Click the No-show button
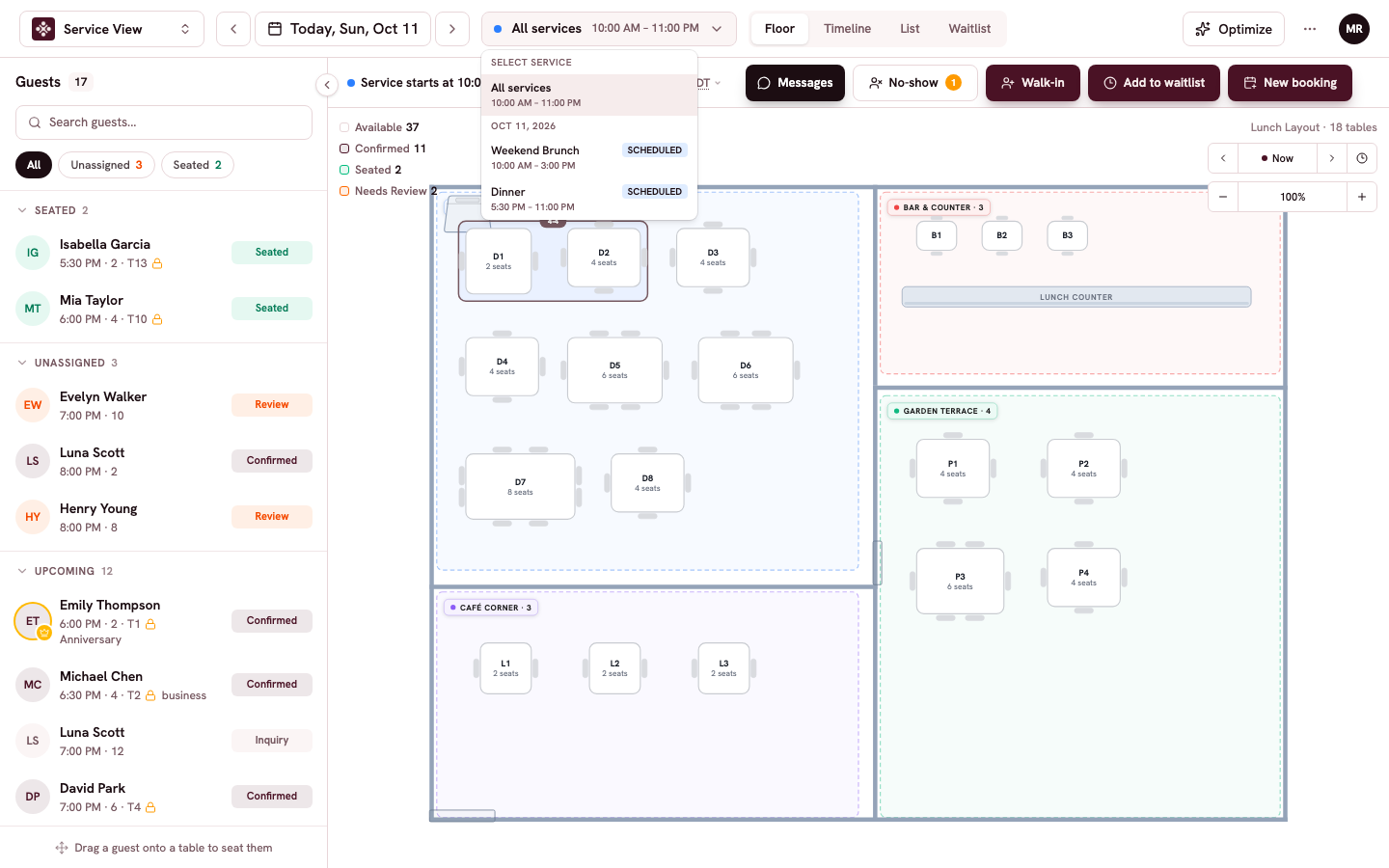The width and height of the screenshot is (1389, 868). tap(914, 83)
